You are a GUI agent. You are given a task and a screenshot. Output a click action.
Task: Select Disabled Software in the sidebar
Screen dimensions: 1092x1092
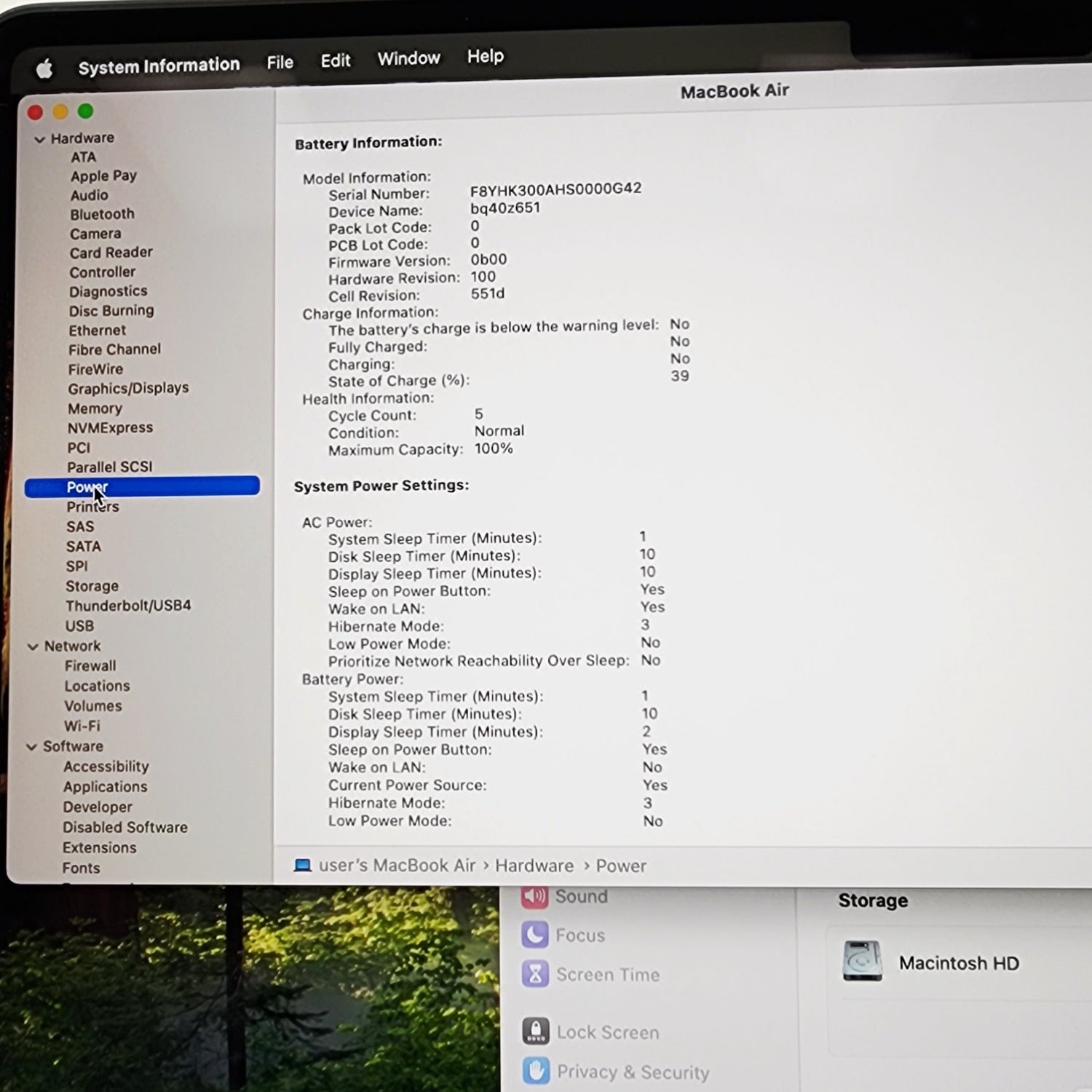click(124, 828)
